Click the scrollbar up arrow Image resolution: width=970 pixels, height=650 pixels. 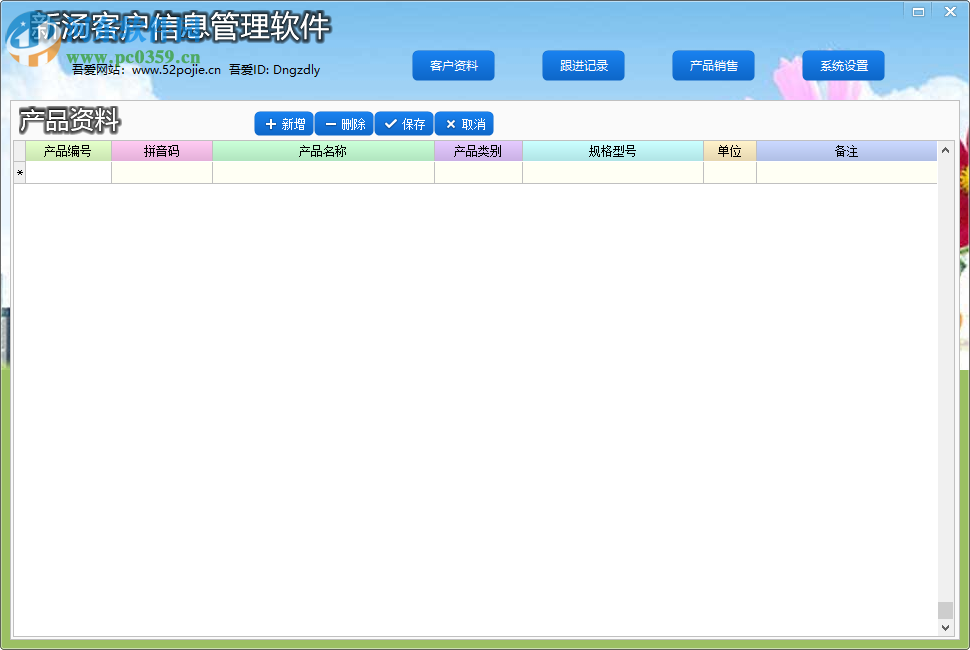pyautogui.click(x=944, y=149)
